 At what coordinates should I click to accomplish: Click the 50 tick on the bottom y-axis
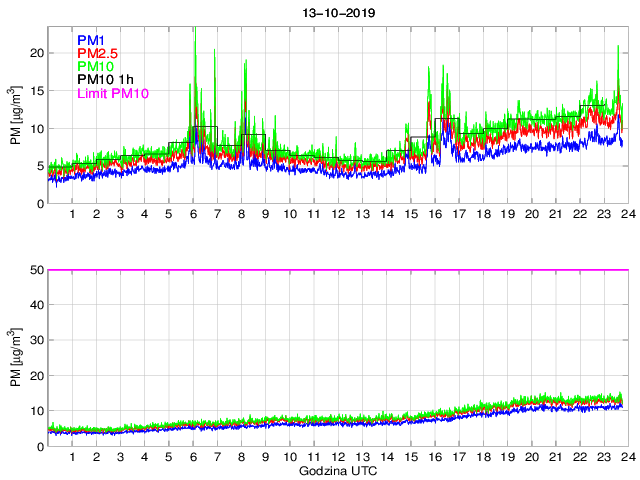tap(35, 270)
